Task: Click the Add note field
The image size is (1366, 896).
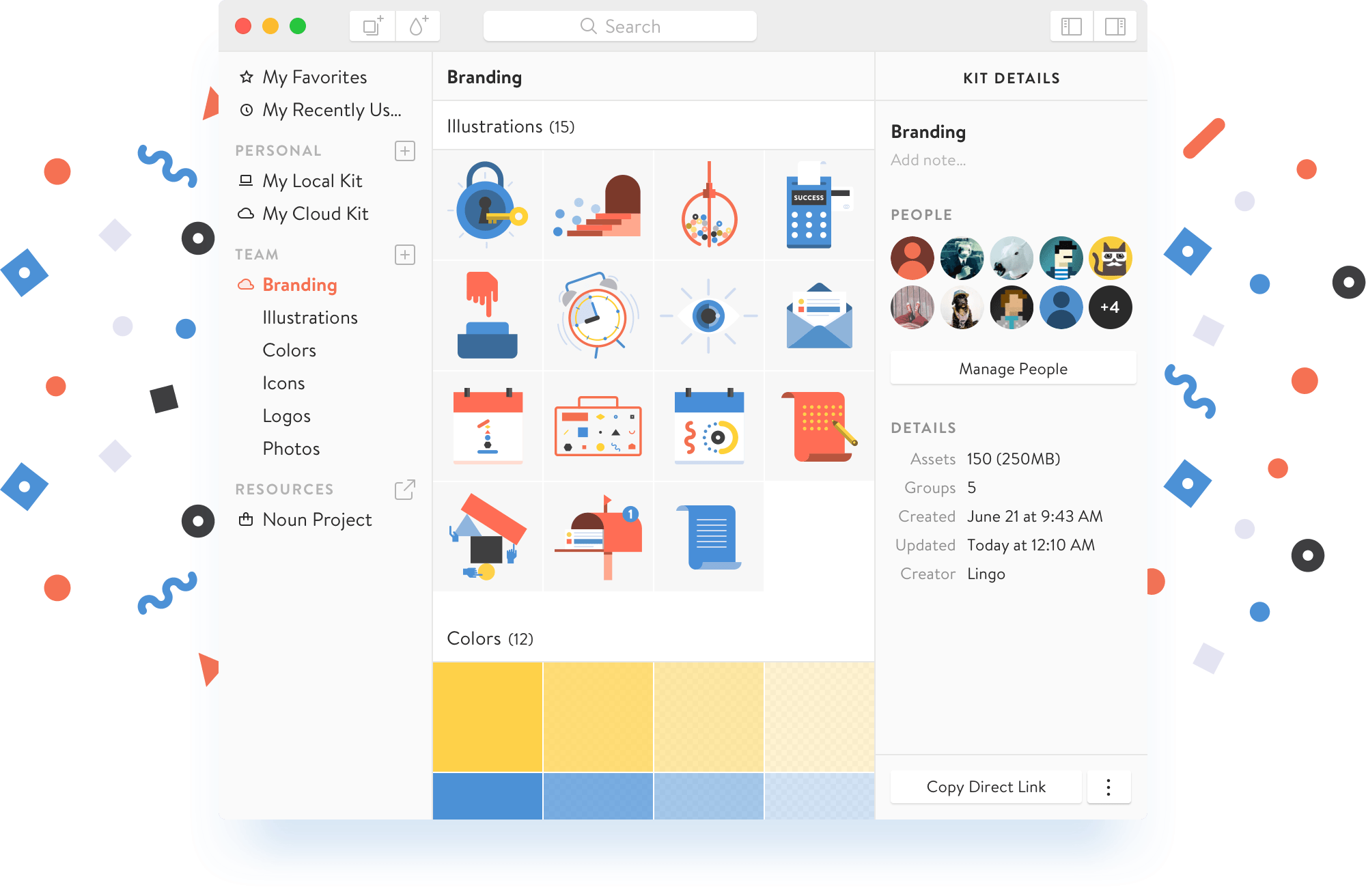Action: 928,160
